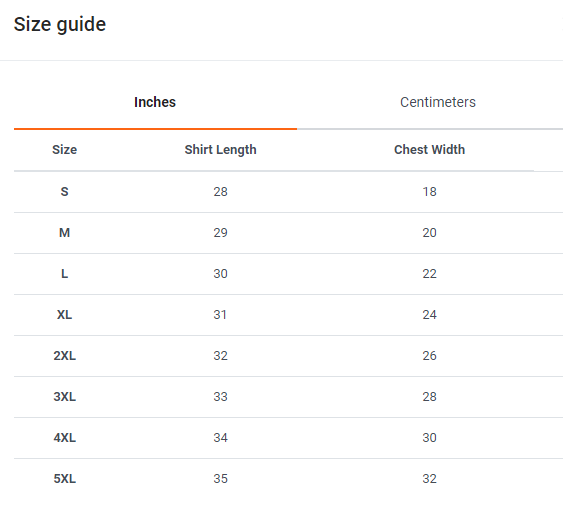Click shirt length value 30 for L
The width and height of the screenshot is (563, 508).
click(x=220, y=274)
